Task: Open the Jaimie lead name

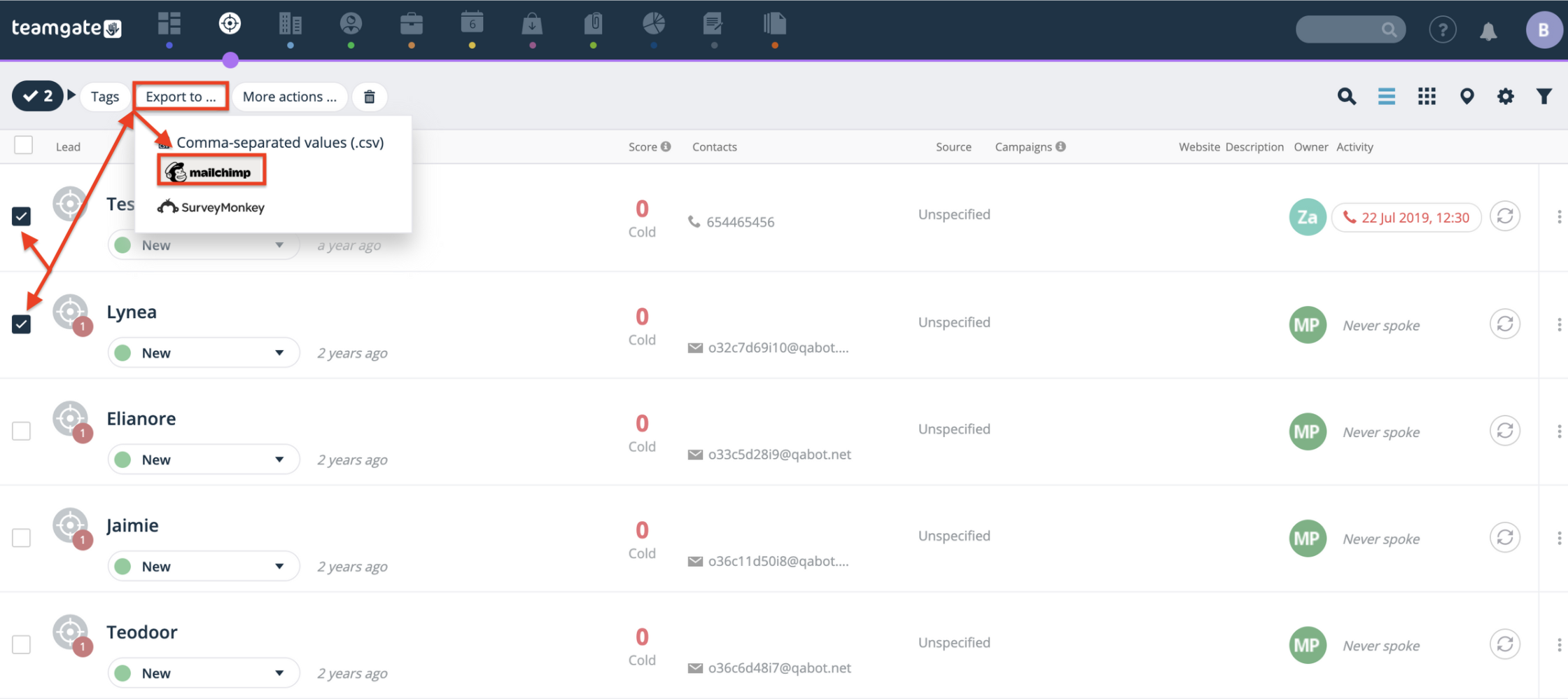Action: [132, 525]
